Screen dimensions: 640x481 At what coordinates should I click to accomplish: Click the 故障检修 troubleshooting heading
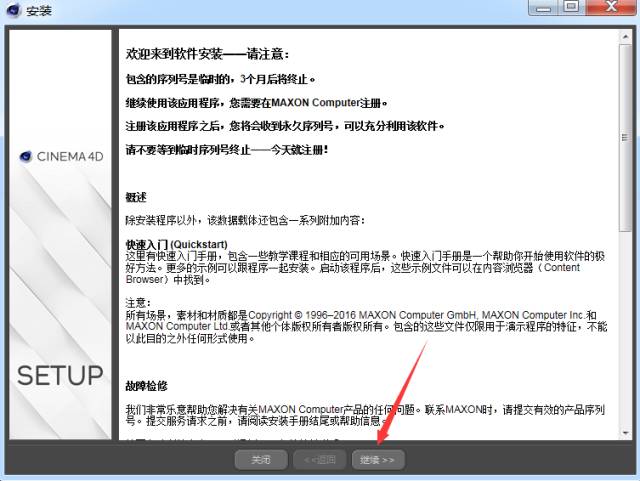pyautogui.click(x=146, y=385)
